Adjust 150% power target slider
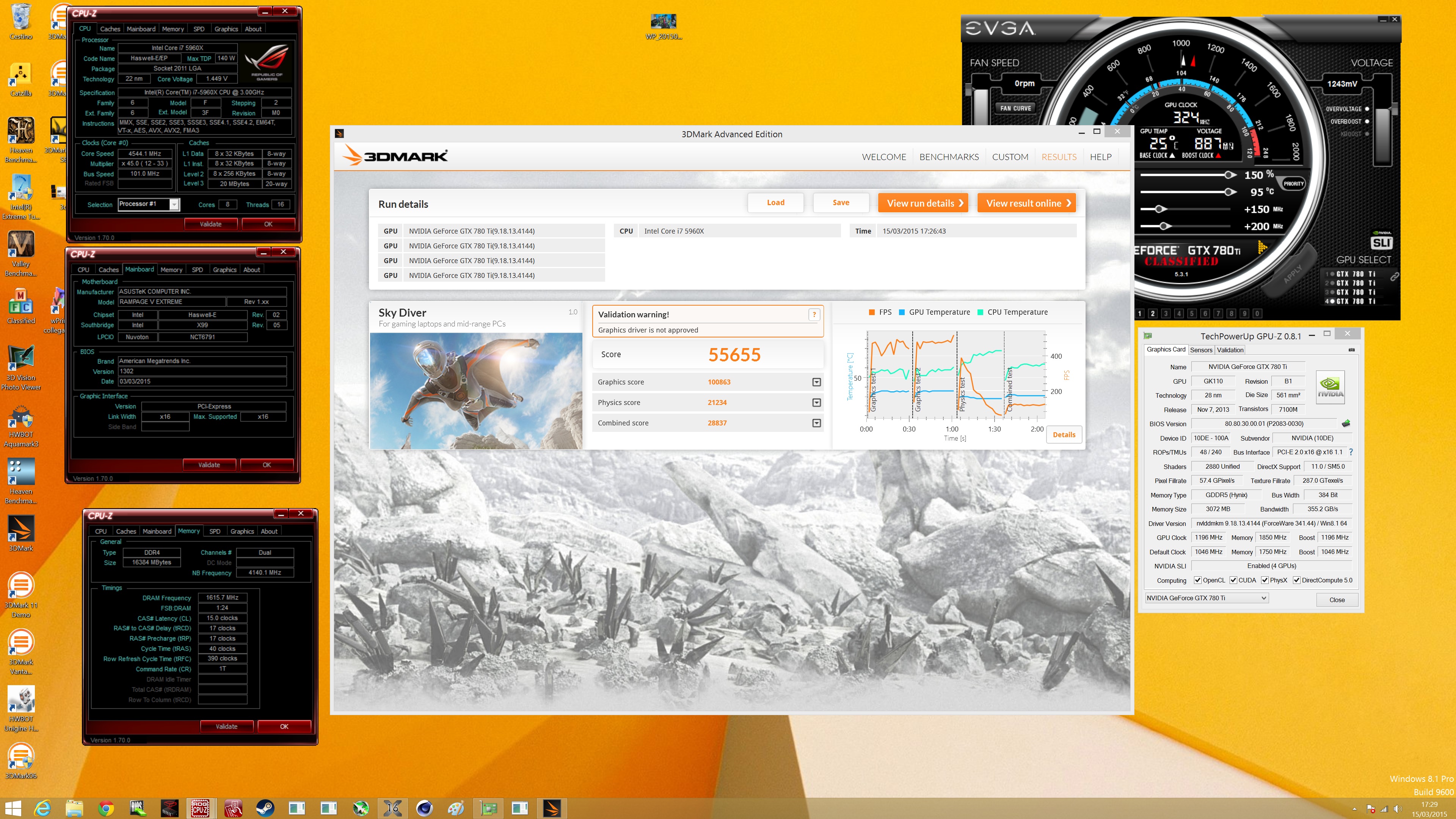 1229,175
